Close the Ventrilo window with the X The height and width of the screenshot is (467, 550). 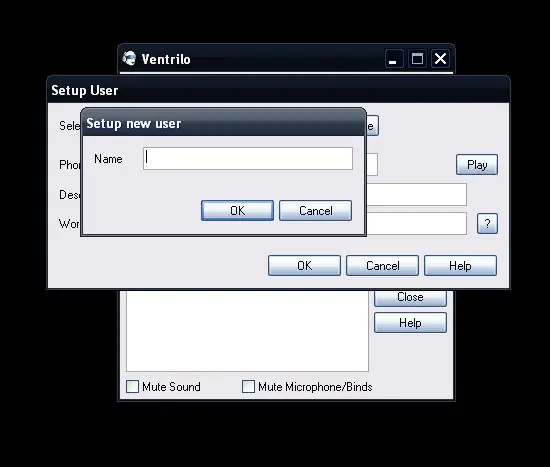point(441,58)
